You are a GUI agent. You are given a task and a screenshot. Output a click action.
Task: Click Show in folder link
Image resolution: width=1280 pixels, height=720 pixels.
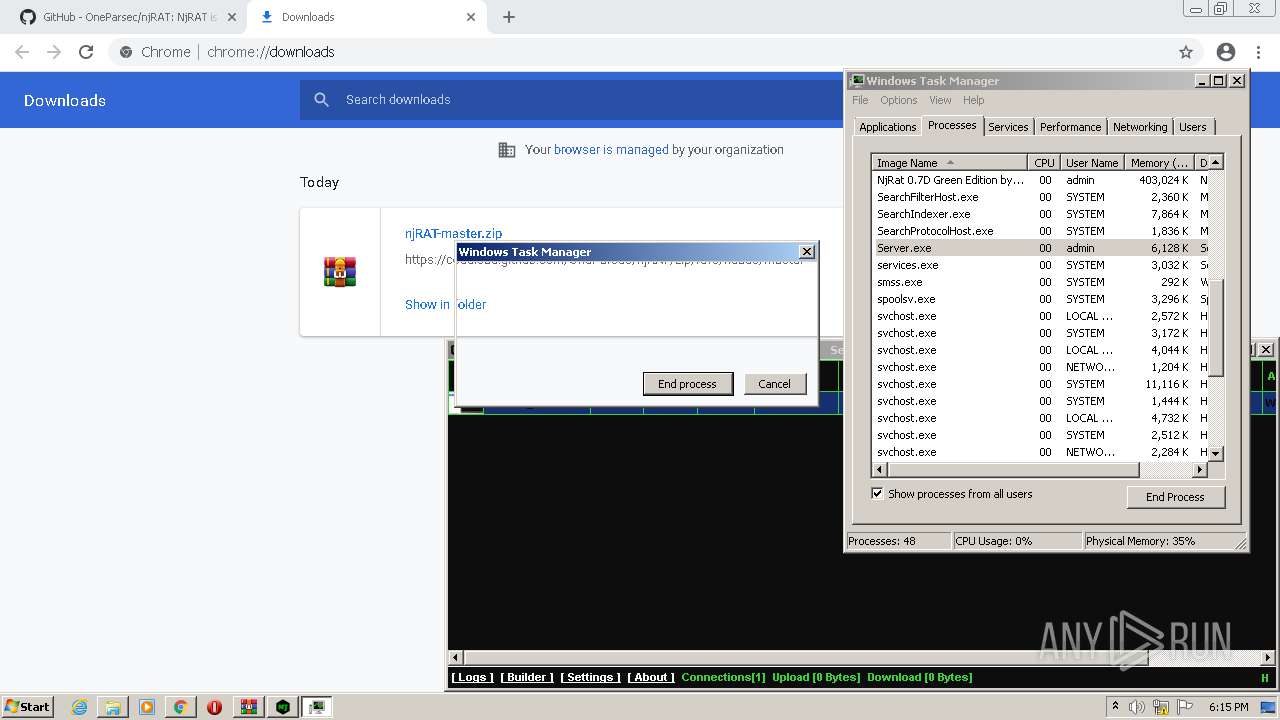click(445, 305)
